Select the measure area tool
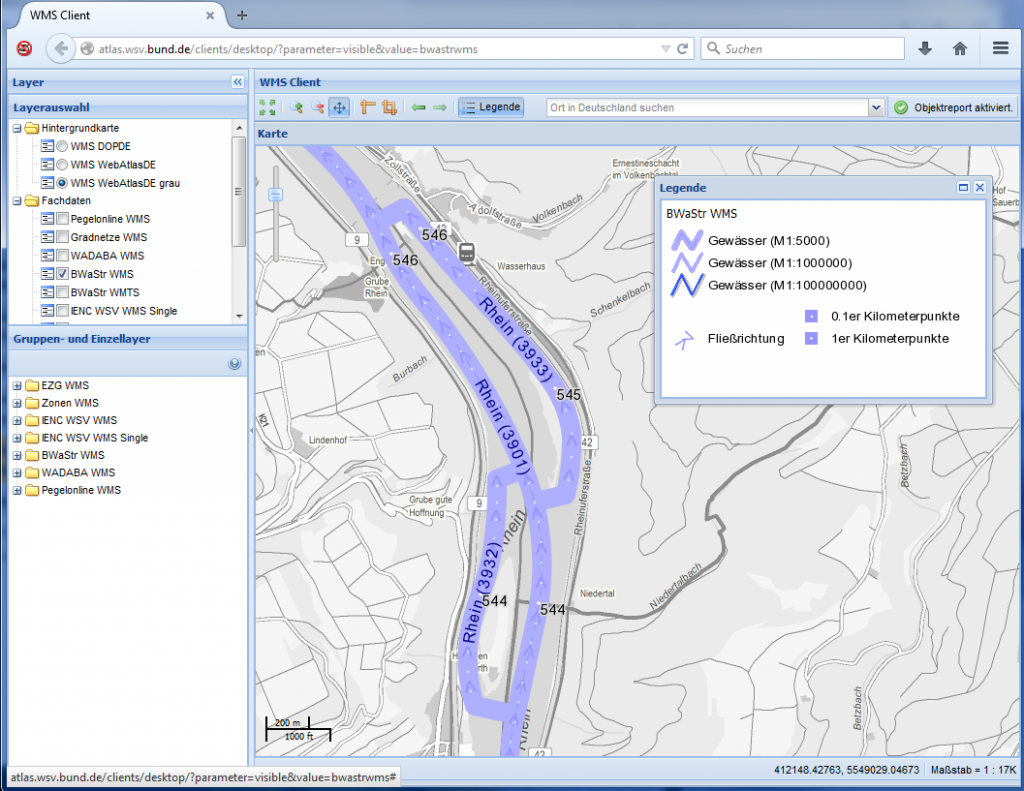The image size is (1024, 791). (389, 107)
